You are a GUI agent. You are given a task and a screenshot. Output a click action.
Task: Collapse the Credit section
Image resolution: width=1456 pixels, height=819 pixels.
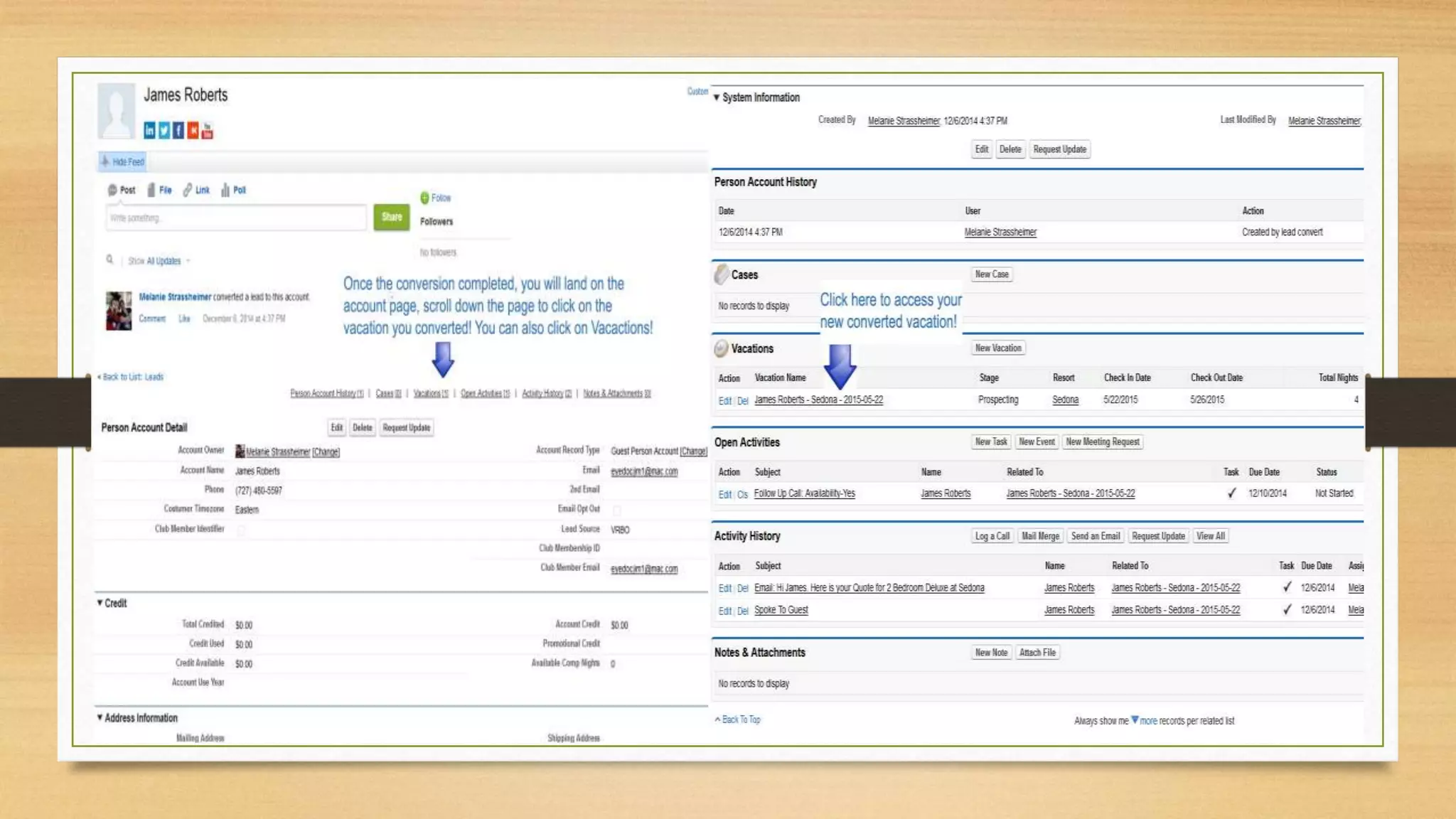pyautogui.click(x=100, y=603)
